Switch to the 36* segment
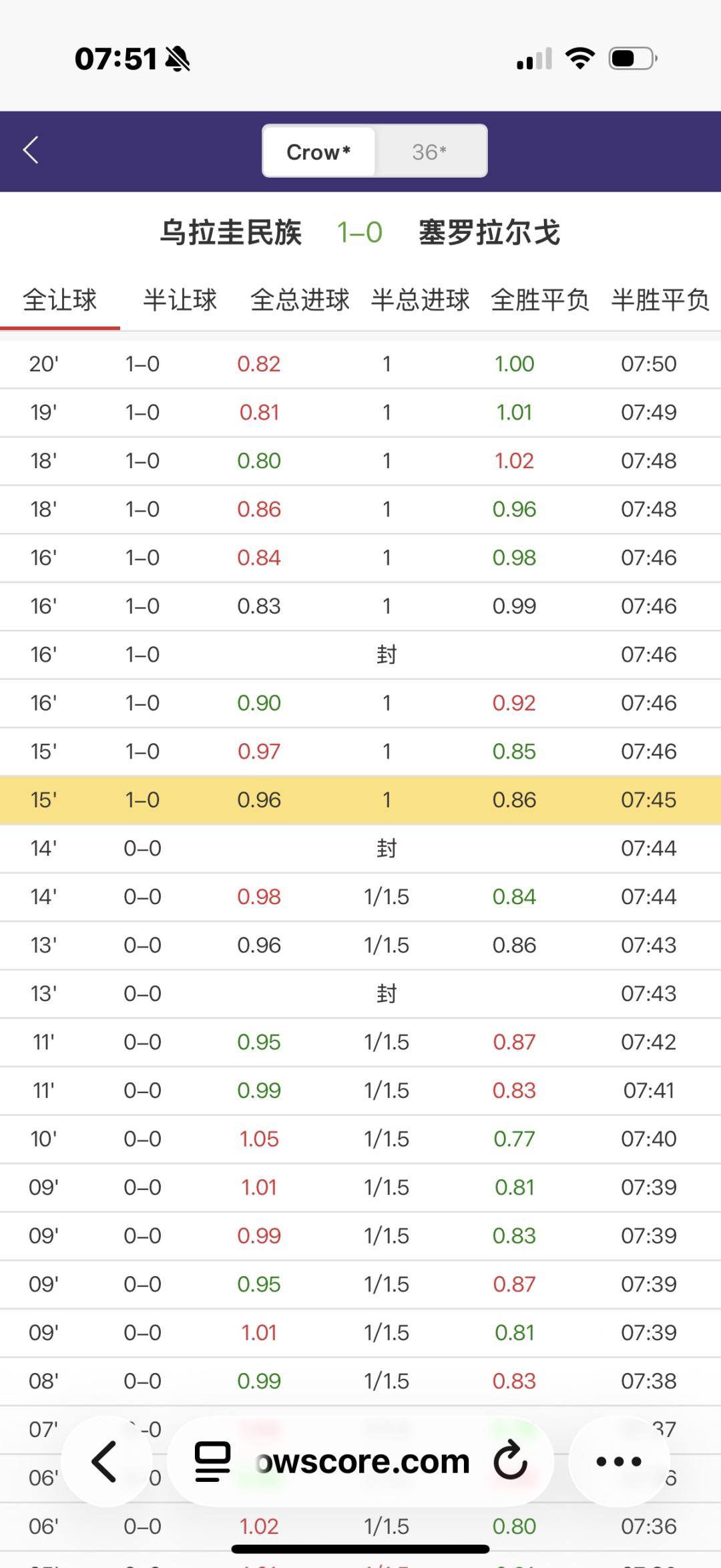Screen dimensions: 721x1568 pos(429,152)
